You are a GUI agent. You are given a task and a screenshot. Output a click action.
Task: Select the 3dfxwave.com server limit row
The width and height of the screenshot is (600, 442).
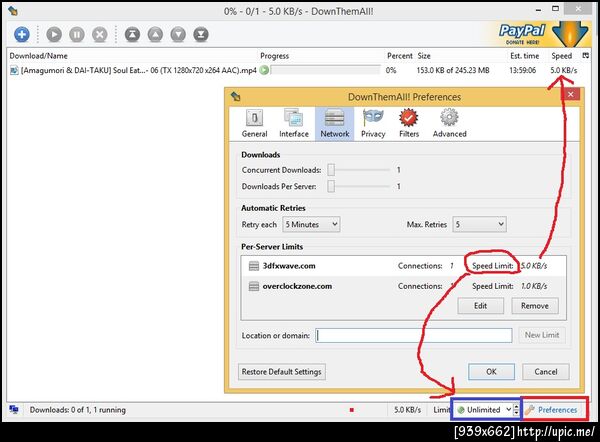(403, 266)
